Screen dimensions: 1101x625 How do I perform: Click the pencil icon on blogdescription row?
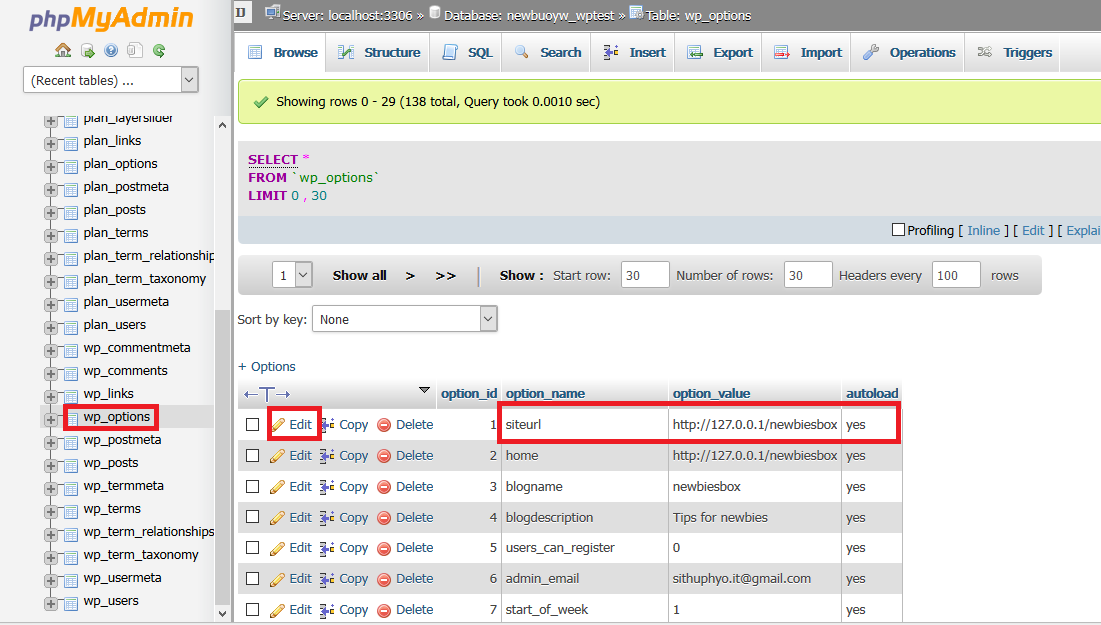point(278,518)
